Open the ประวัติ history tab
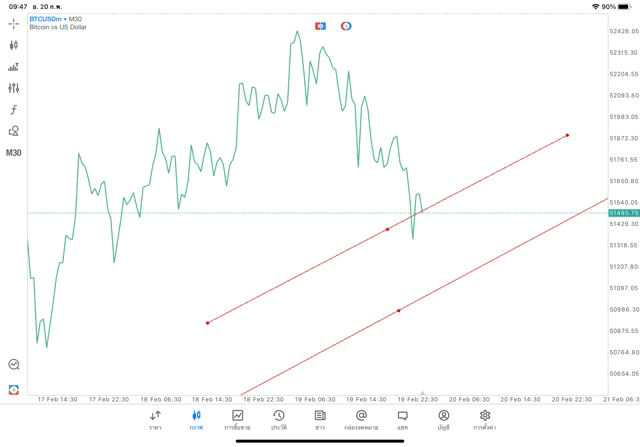Image resolution: width=640 pixels, height=447 pixels. [x=278, y=419]
